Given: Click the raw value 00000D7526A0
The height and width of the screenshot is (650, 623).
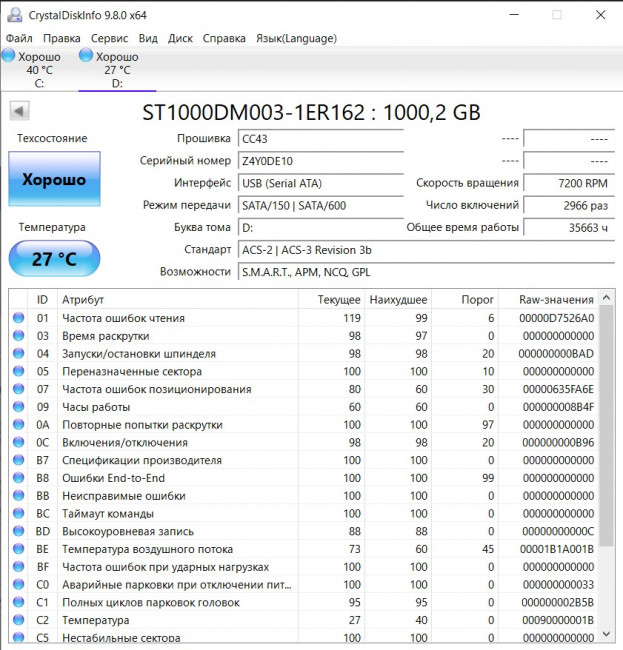Looking at the screenshot, I should point(557,318).
